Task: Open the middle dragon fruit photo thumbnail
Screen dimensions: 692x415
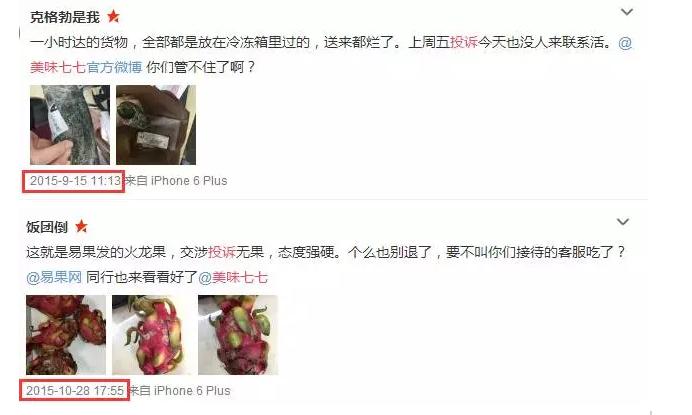Action: coord(152,335)
